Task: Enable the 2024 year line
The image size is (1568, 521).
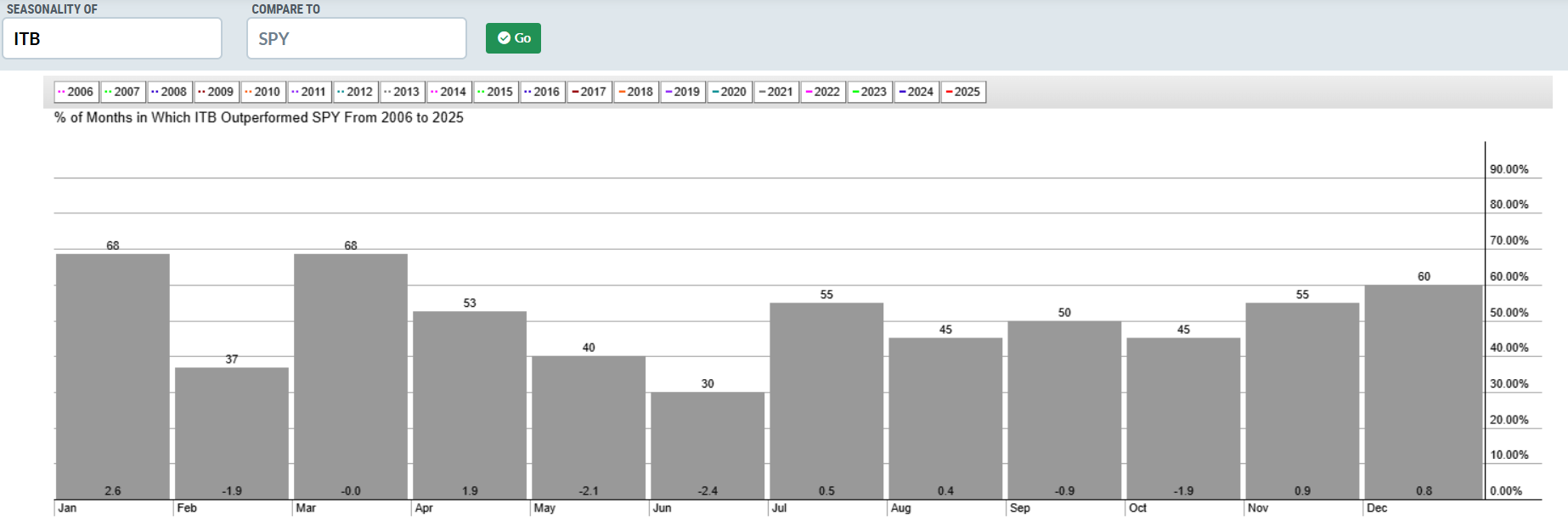Action: (x=916, y=92)
